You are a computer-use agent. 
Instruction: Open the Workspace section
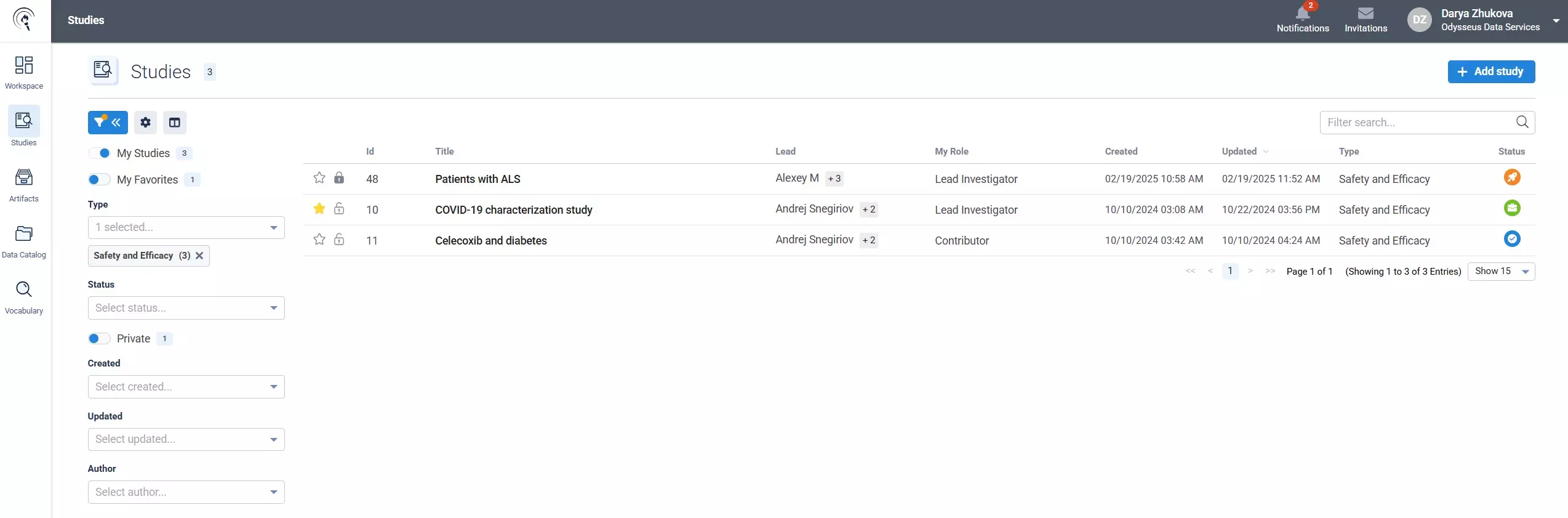pos(24,73)
